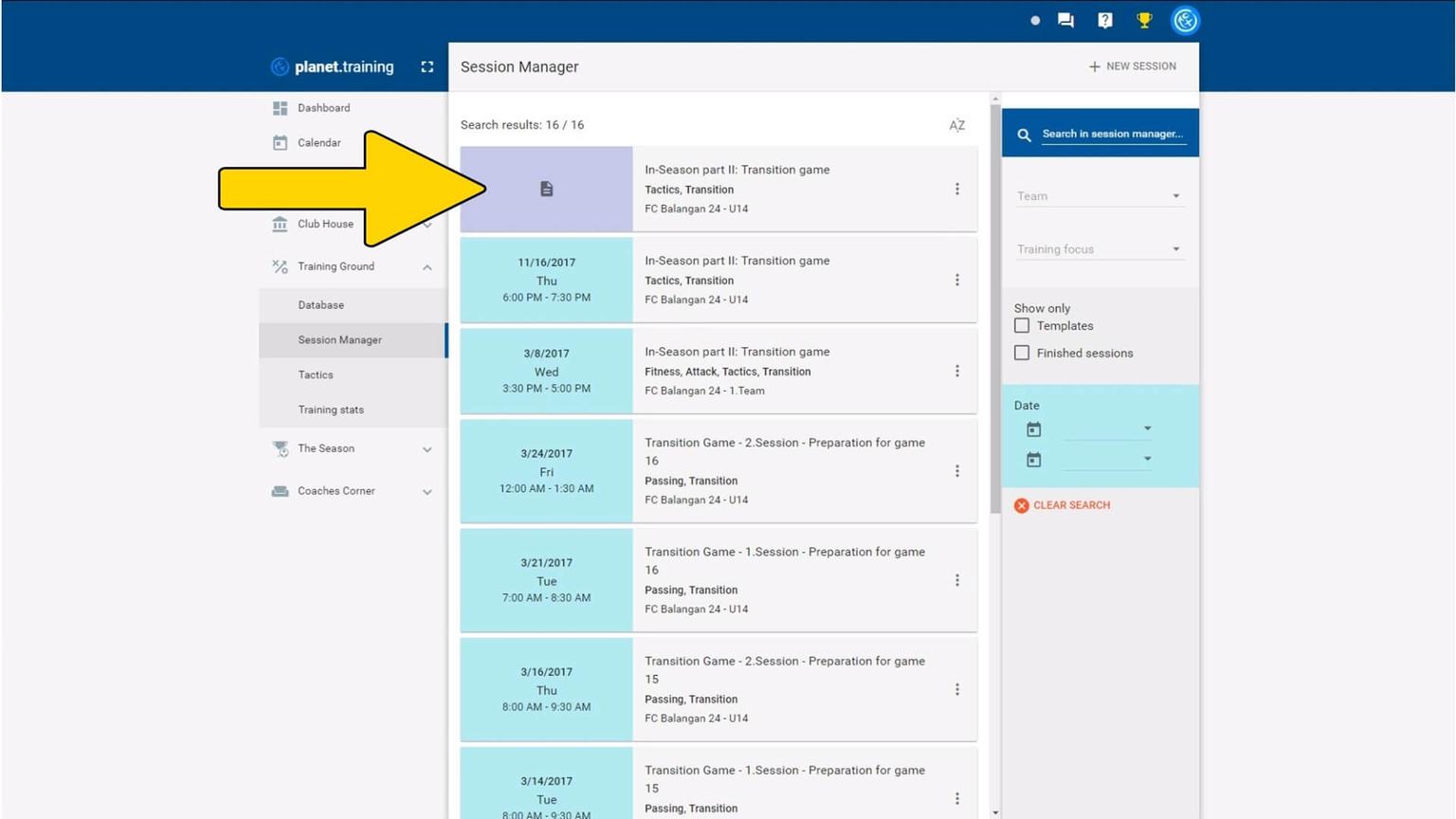Screen dimensions: 1456x819
Task: Open Training stats in sidebar
Action: 331,409
